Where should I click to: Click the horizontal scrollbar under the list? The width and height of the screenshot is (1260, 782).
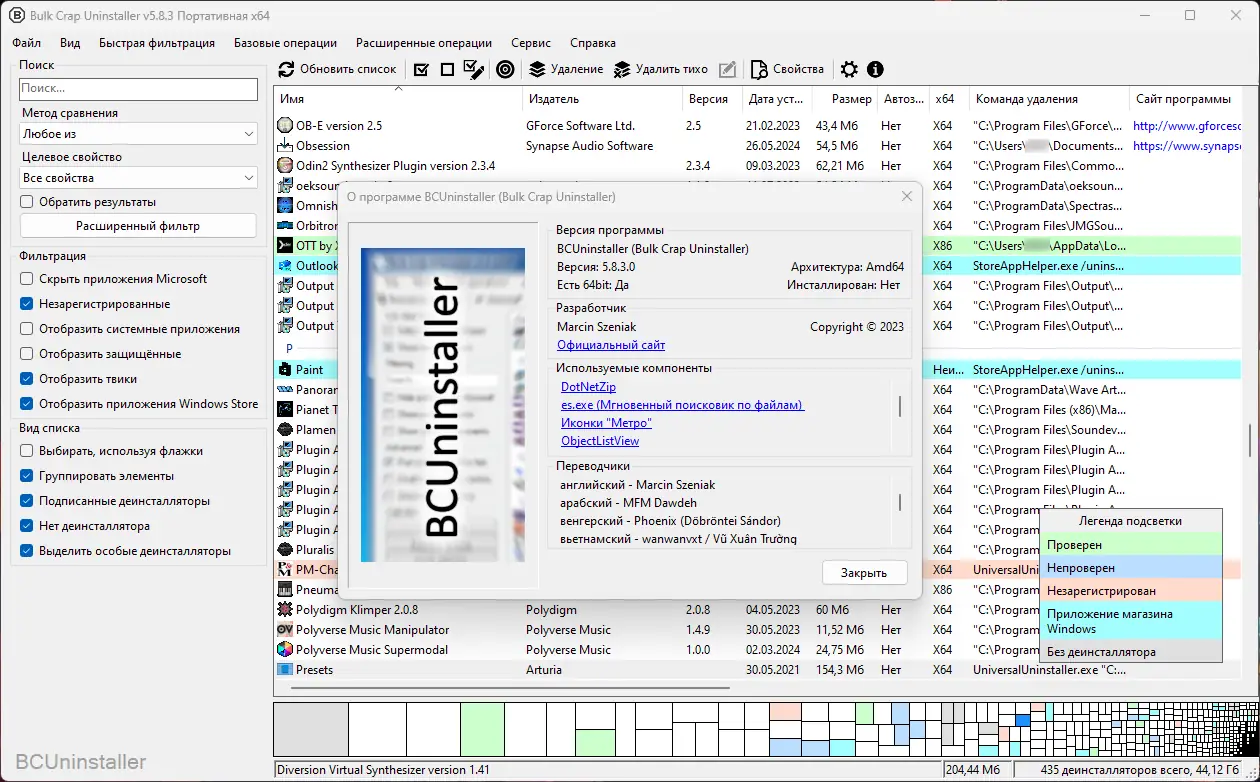[510, 687]
